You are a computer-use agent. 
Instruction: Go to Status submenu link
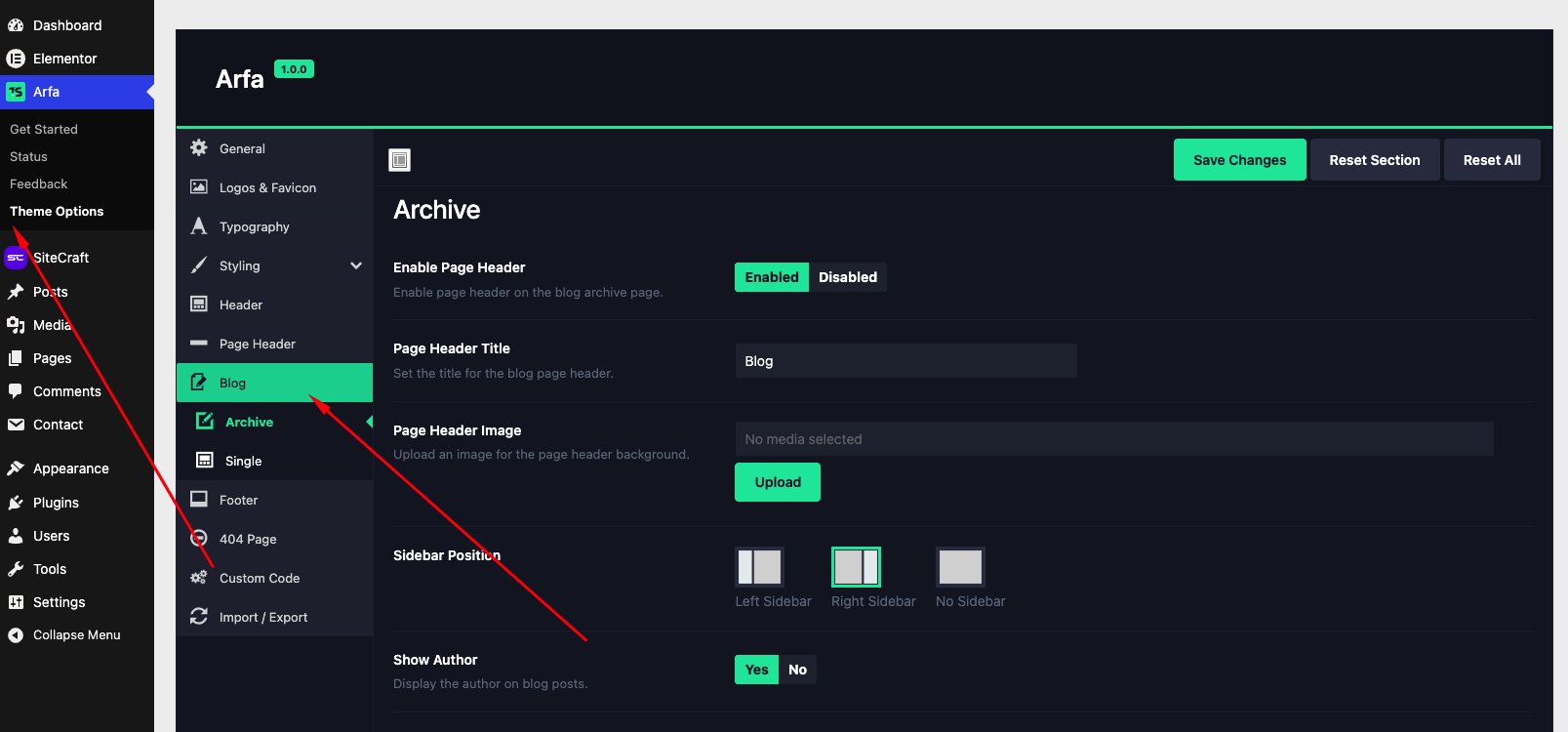click(x=28, y=156)
